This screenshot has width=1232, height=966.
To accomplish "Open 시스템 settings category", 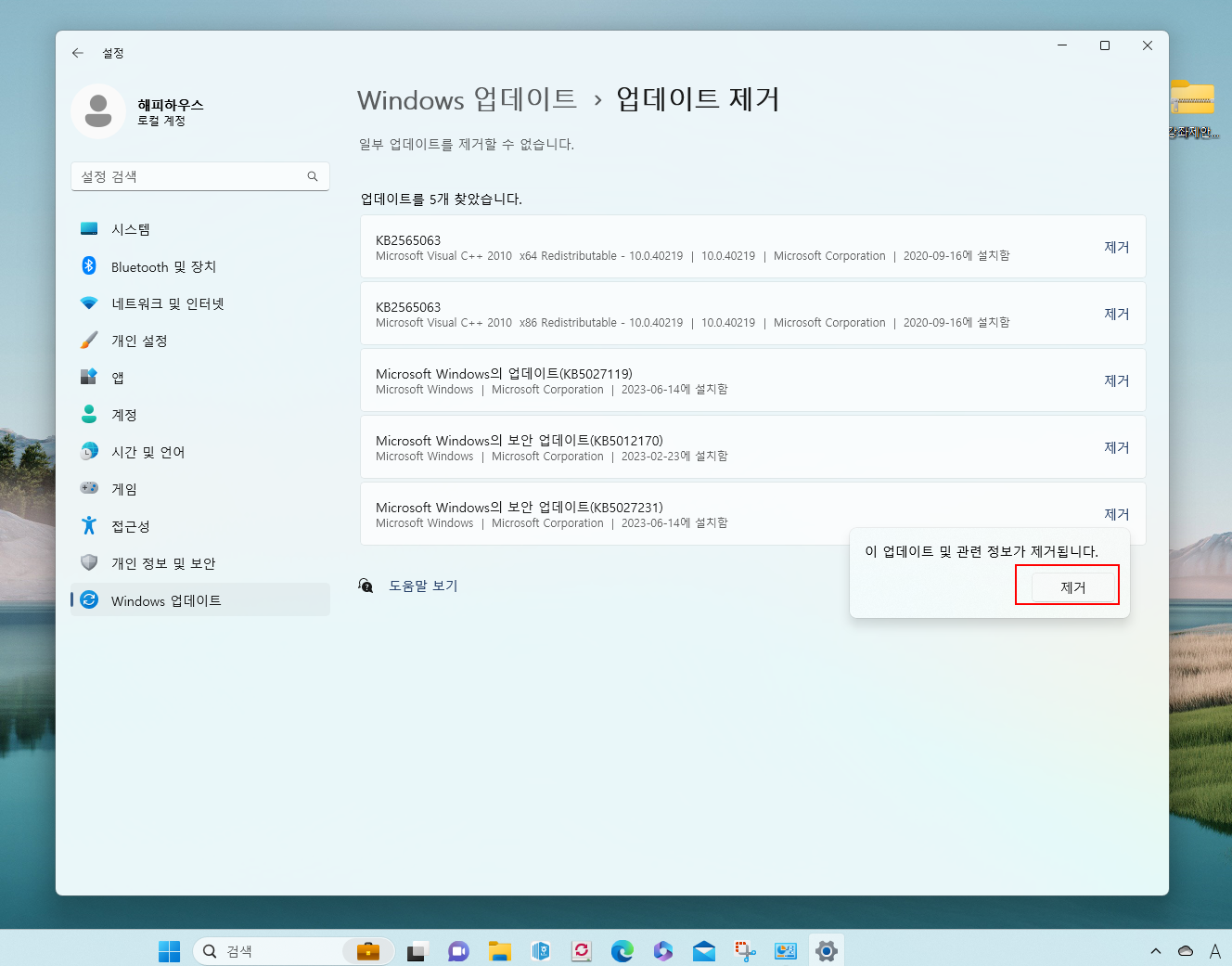I will [x=200, y=229].
